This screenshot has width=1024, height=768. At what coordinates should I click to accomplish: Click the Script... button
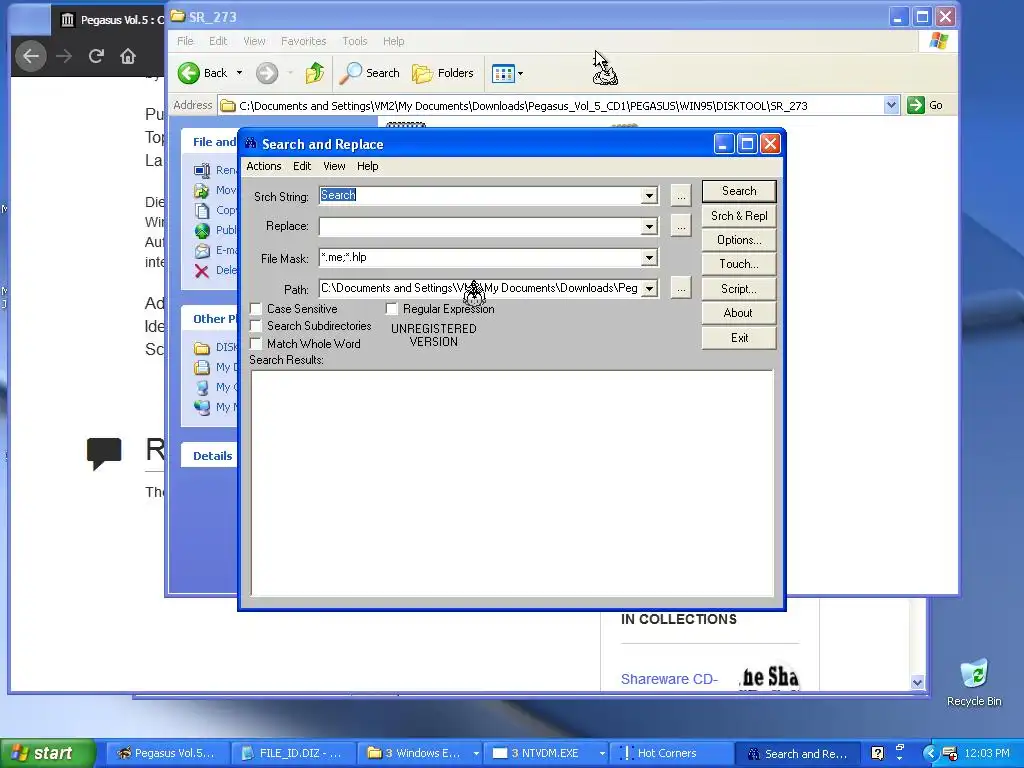(x=739, y=289)
